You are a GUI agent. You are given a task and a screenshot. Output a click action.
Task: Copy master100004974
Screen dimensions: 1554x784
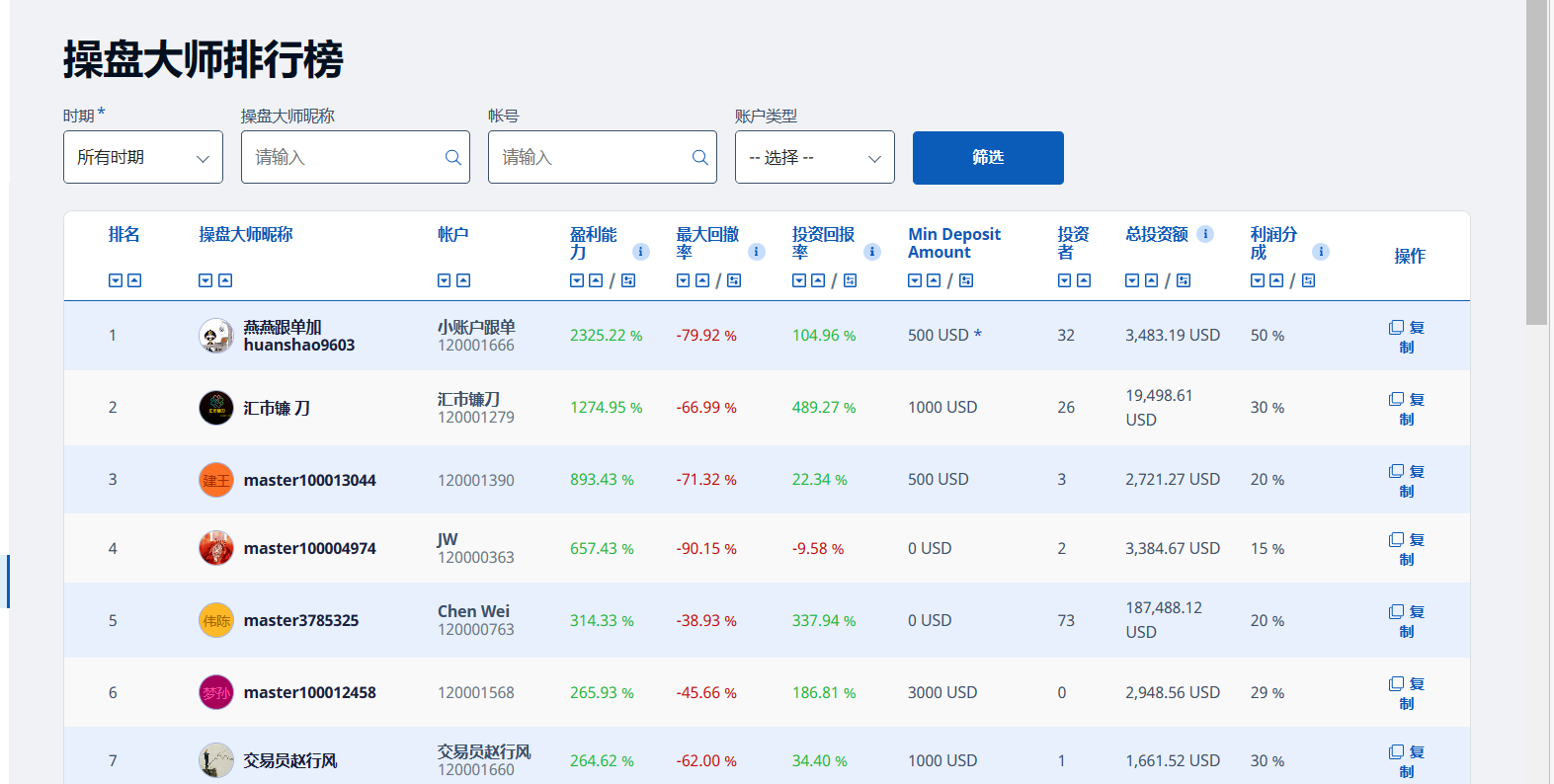click(1407, 549)
